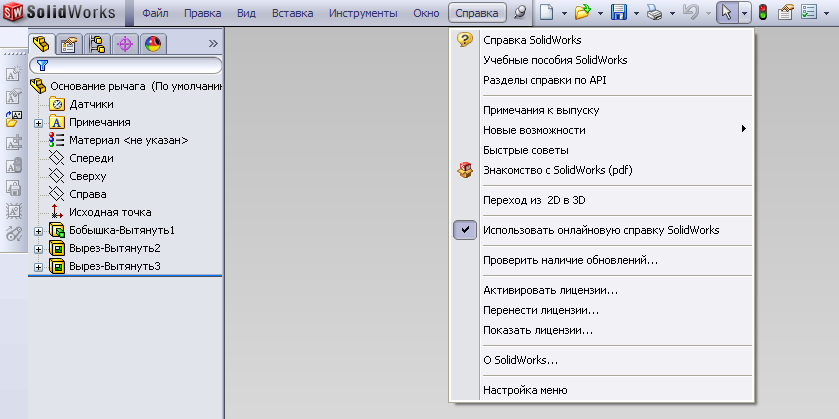Open the Вид menu
The height and width of the screenshot is (419, 839).
coord(246,13)
